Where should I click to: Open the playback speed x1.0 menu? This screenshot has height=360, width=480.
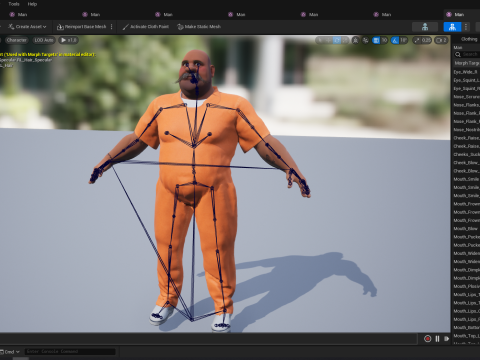pos(68,40)
